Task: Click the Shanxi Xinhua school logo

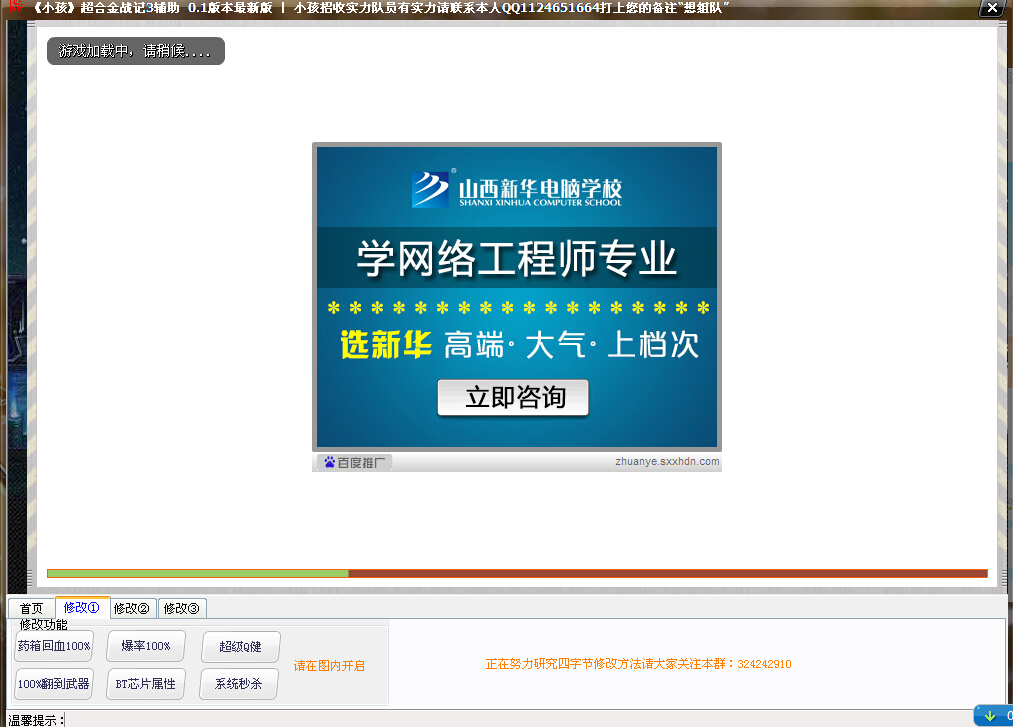Action: coord(517,189)
